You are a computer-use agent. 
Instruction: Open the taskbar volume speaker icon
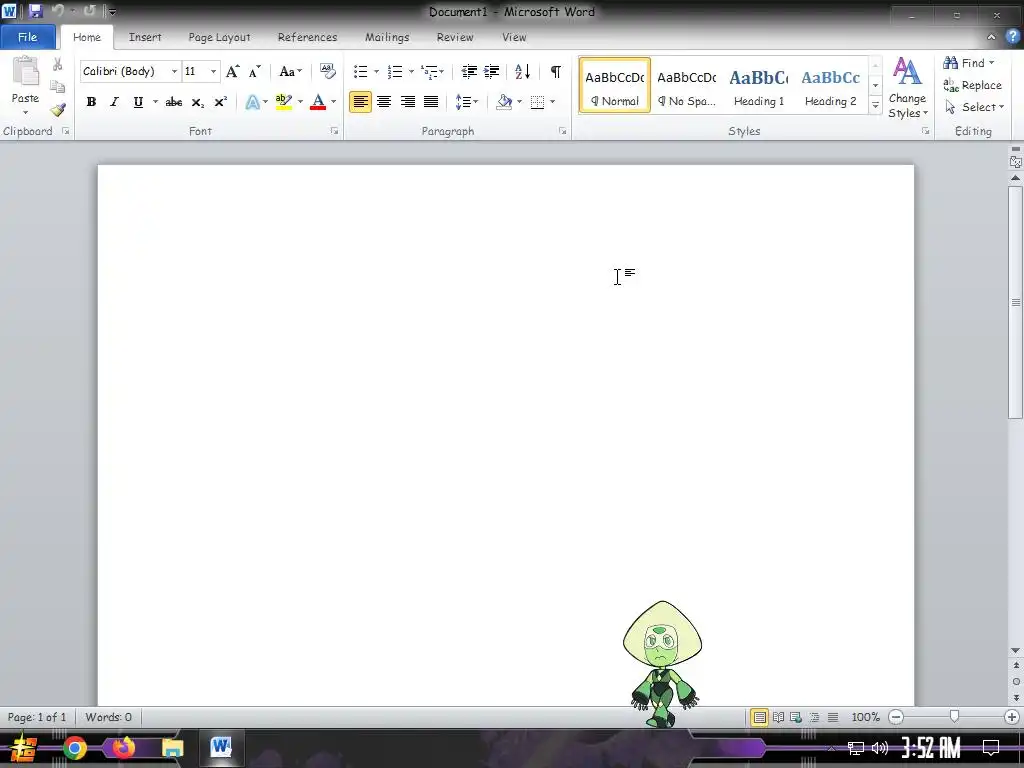pyautogui.click(x=880, y=748)
